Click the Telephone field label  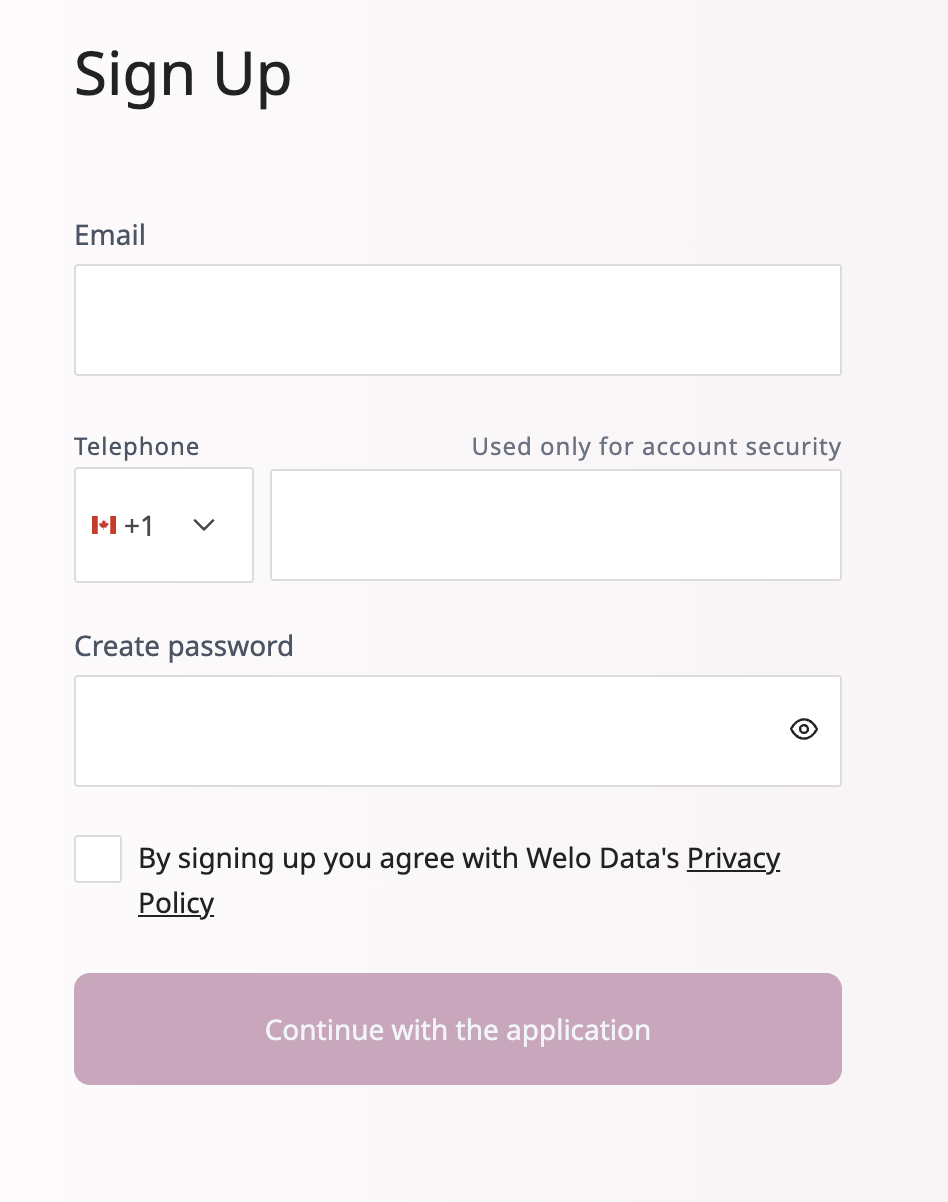tap(137, 446)
